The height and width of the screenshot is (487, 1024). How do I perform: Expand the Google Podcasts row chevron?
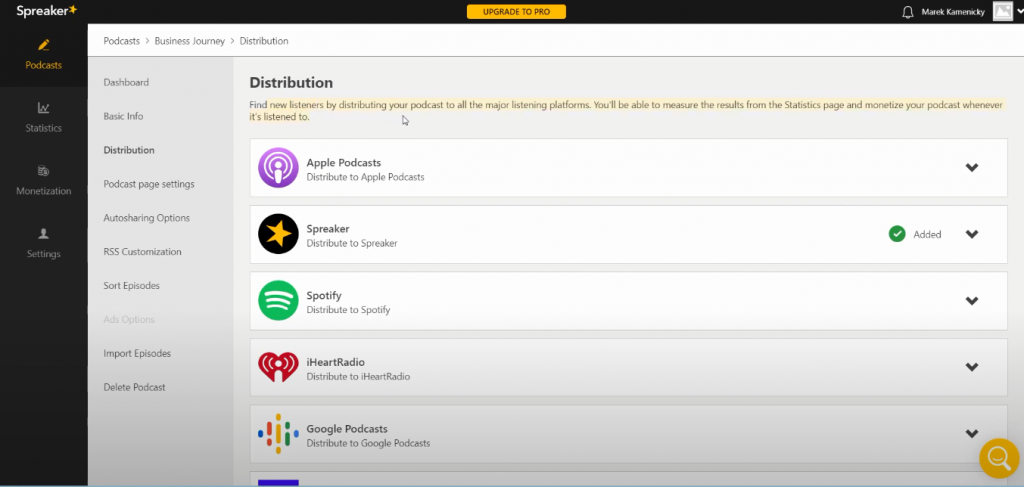point(972,433)
